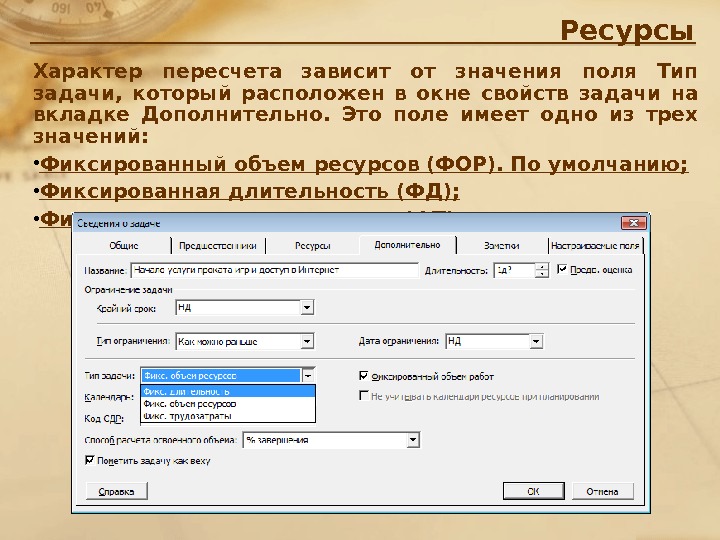
Task: Collapse the Тип задачи dropdown arrow
Action: coord(308,376)
